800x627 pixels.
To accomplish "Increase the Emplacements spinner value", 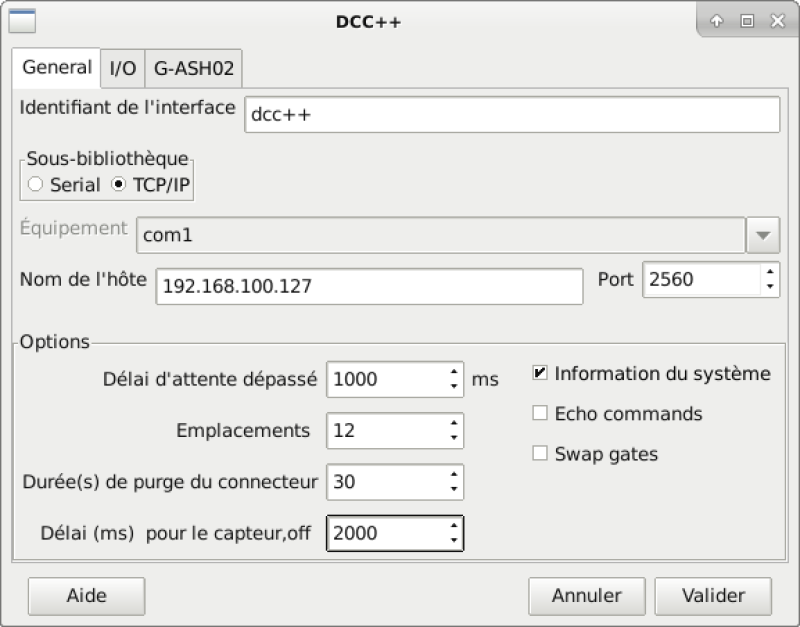I will [x=454, y=424].
